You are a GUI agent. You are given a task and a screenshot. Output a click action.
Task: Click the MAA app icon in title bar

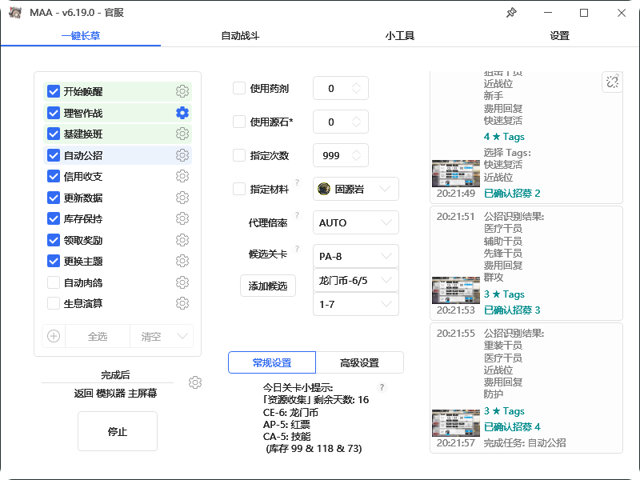coord(16,13)
